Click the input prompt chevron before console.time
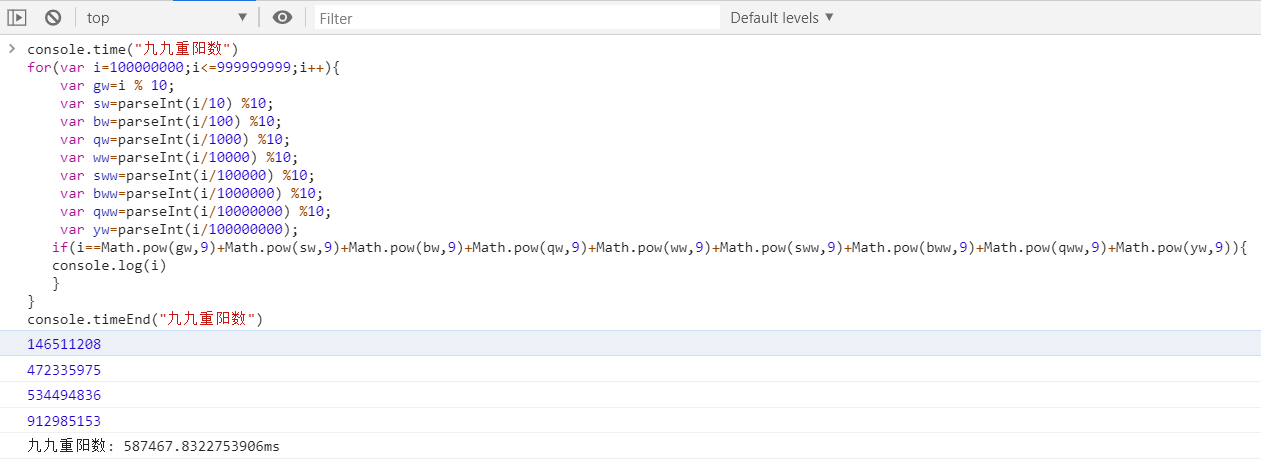The width and height of the screenshot is (1261, 462). 11,49
